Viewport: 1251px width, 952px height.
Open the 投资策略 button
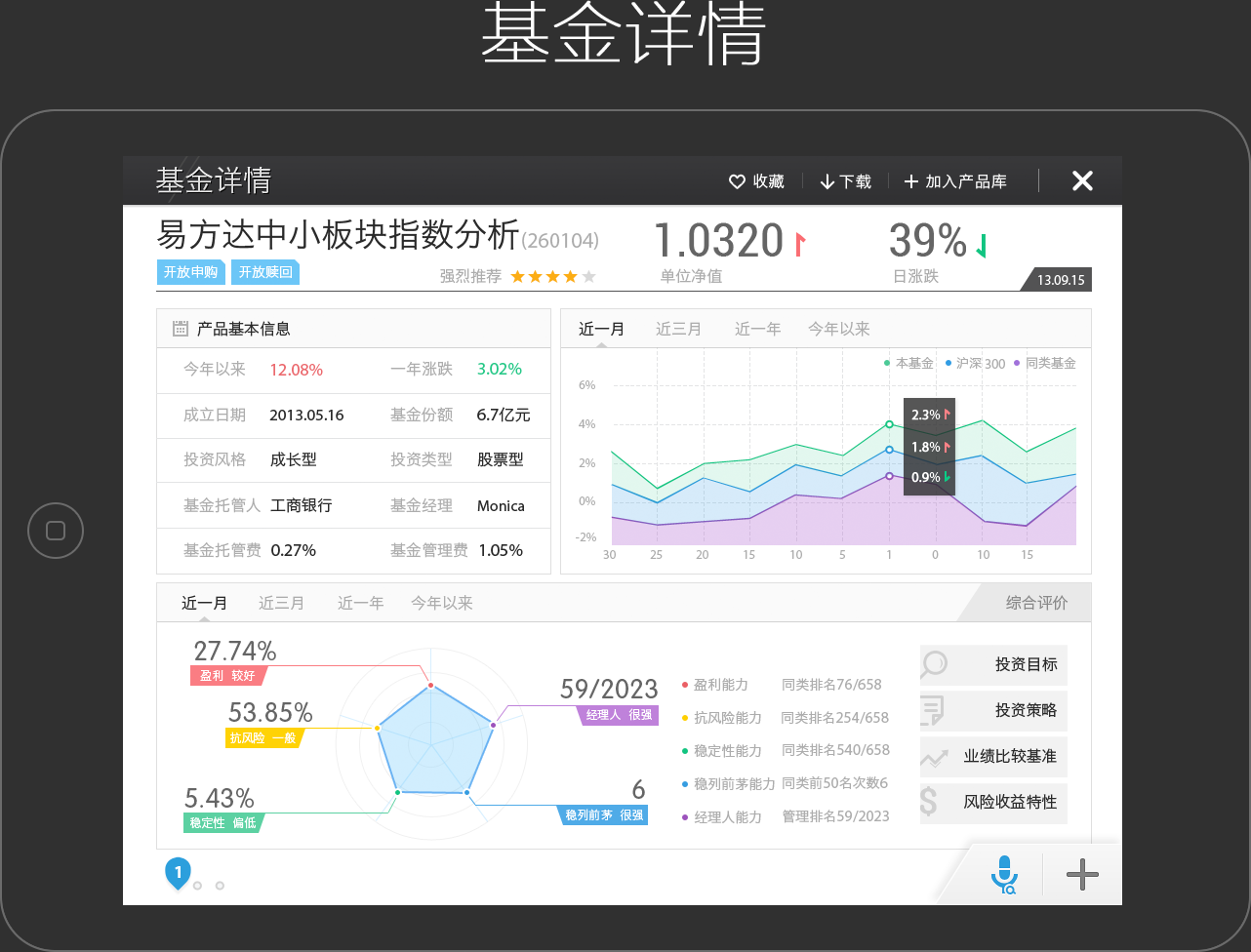(x=993, y=710)
